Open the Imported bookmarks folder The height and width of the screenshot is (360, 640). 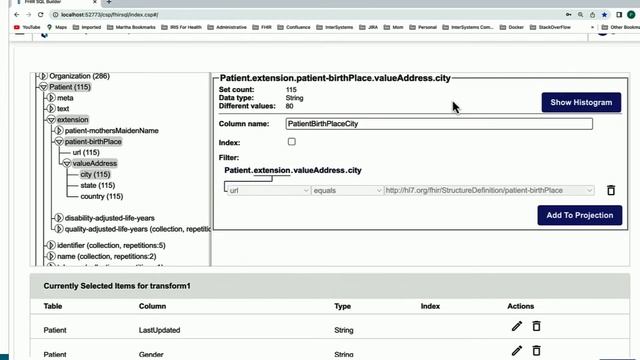(87, 27)
